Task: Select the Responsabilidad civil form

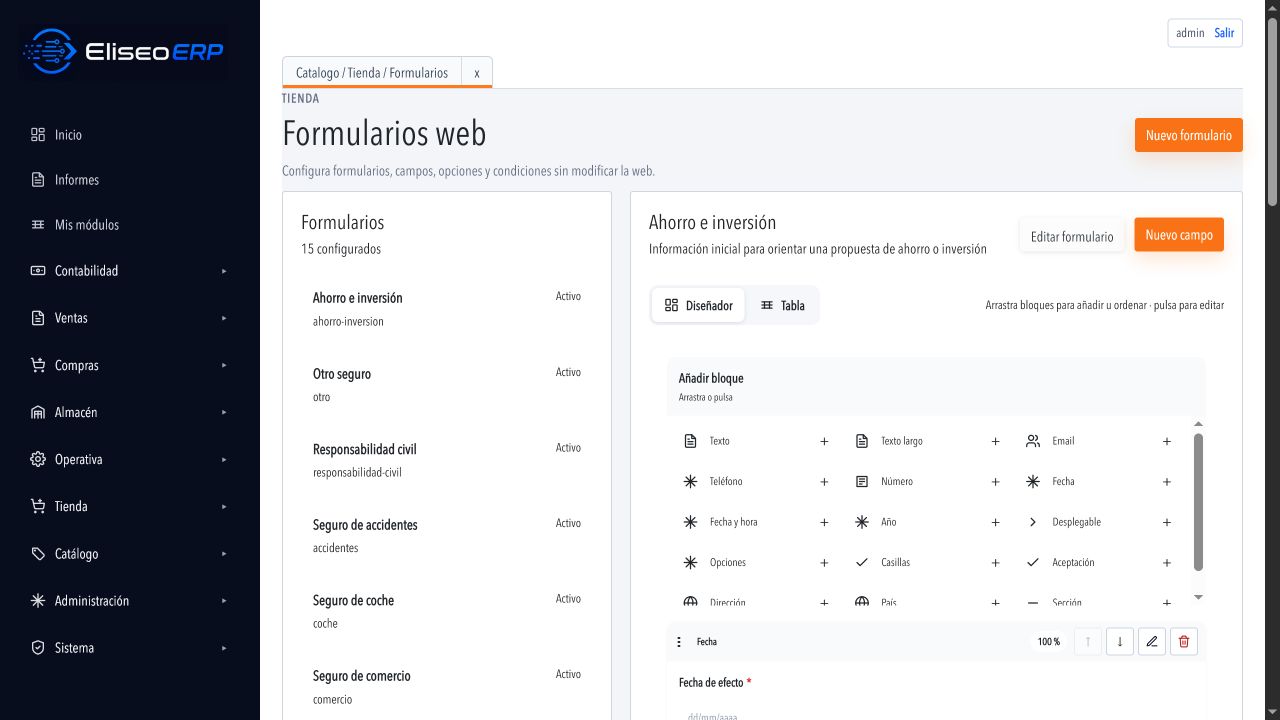Action: tap(447, 460)
